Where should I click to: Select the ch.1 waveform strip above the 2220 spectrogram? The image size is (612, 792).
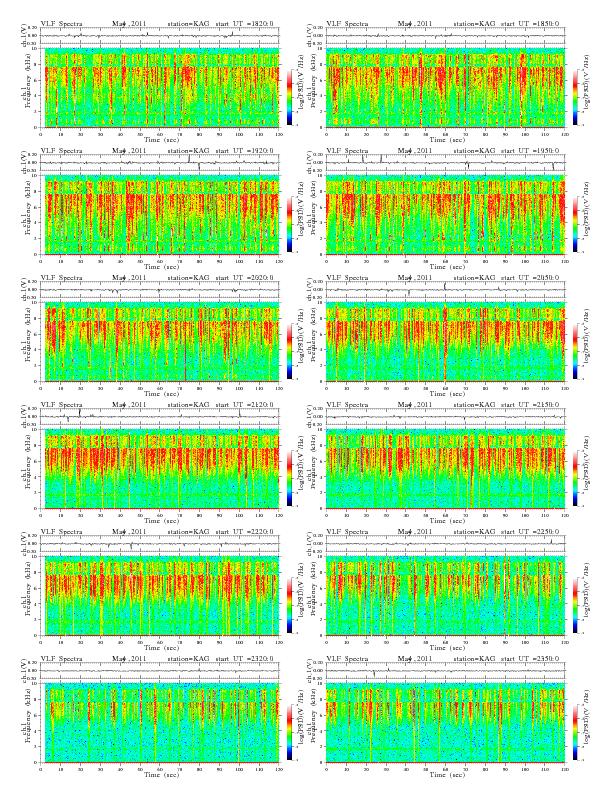click(160, 544)
